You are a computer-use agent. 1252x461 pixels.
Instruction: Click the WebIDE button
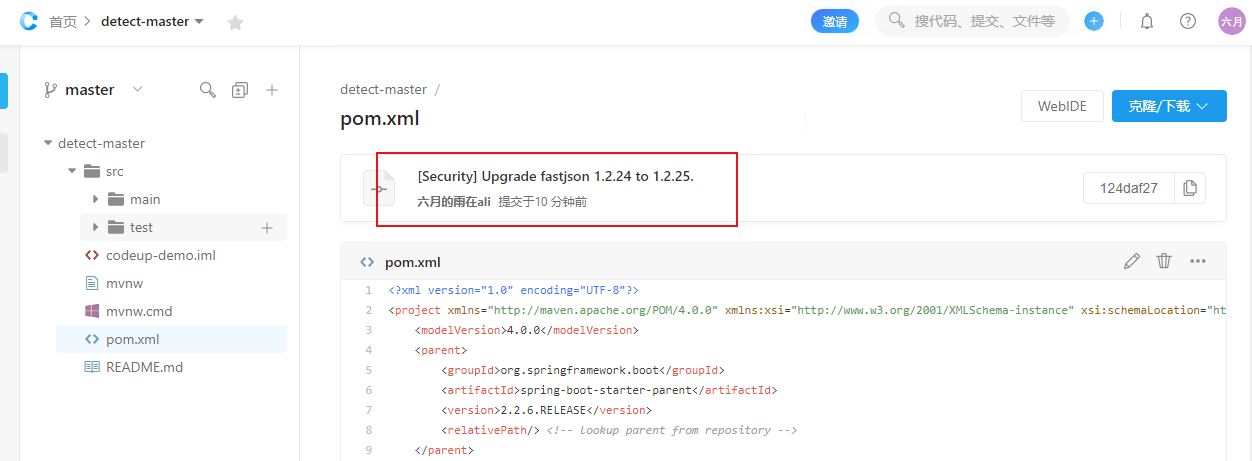pyautogui.click(x=1062, y=106)
